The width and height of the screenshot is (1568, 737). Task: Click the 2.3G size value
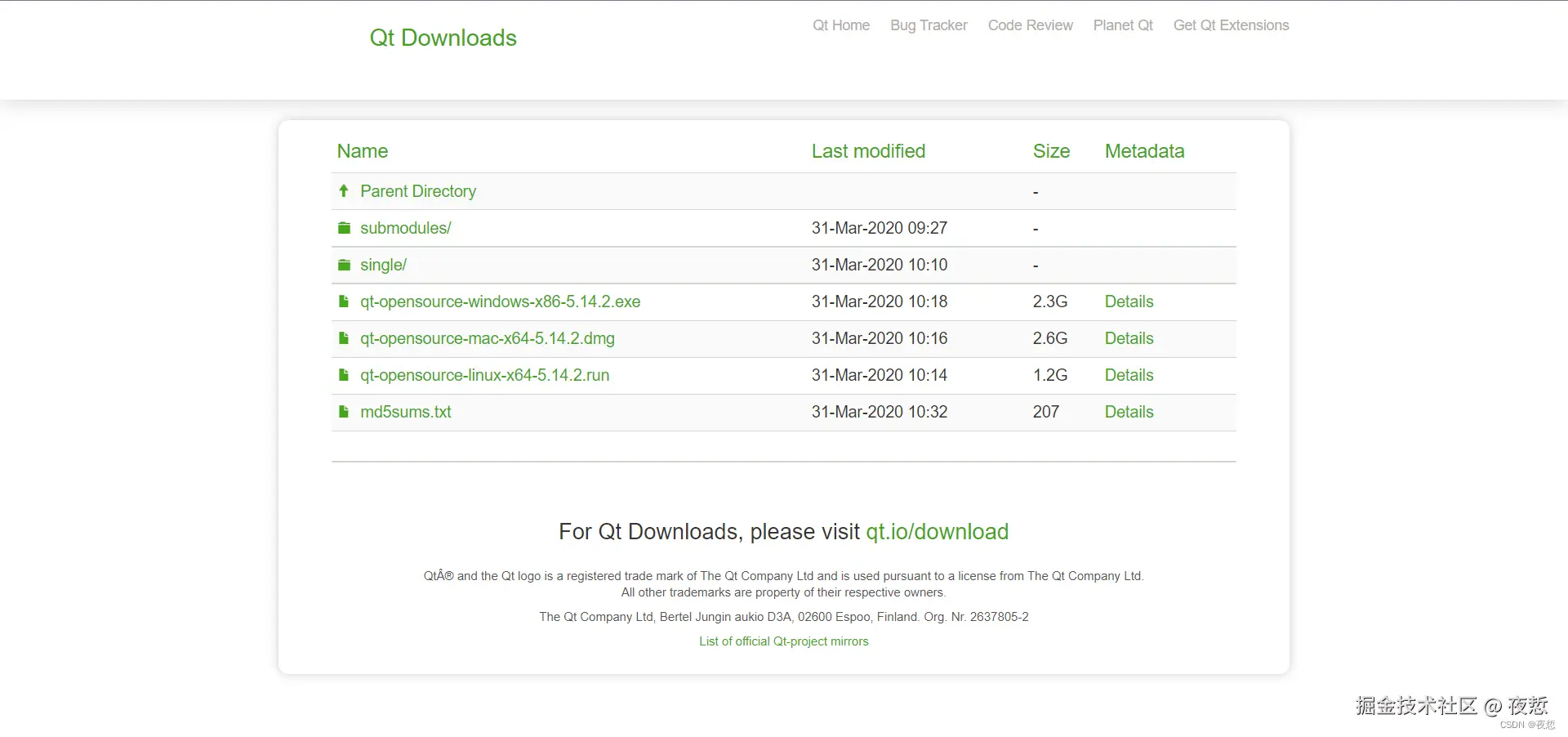1050,301
